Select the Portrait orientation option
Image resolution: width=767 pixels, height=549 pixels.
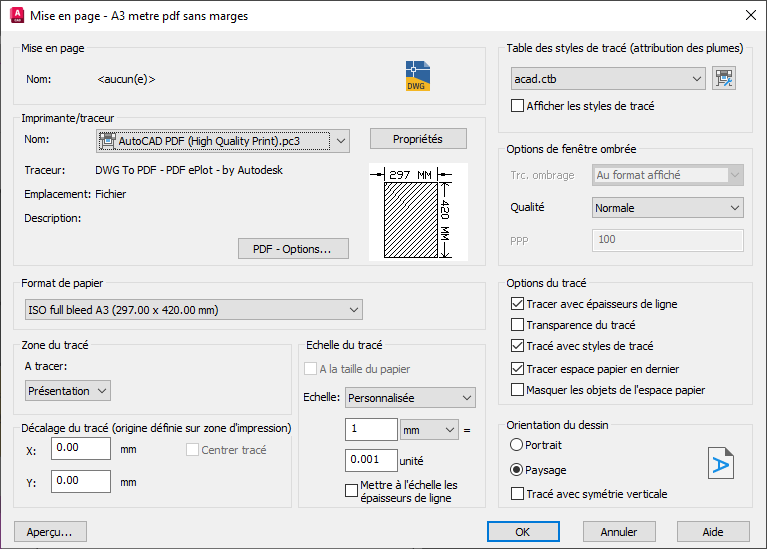pos(517,444)
